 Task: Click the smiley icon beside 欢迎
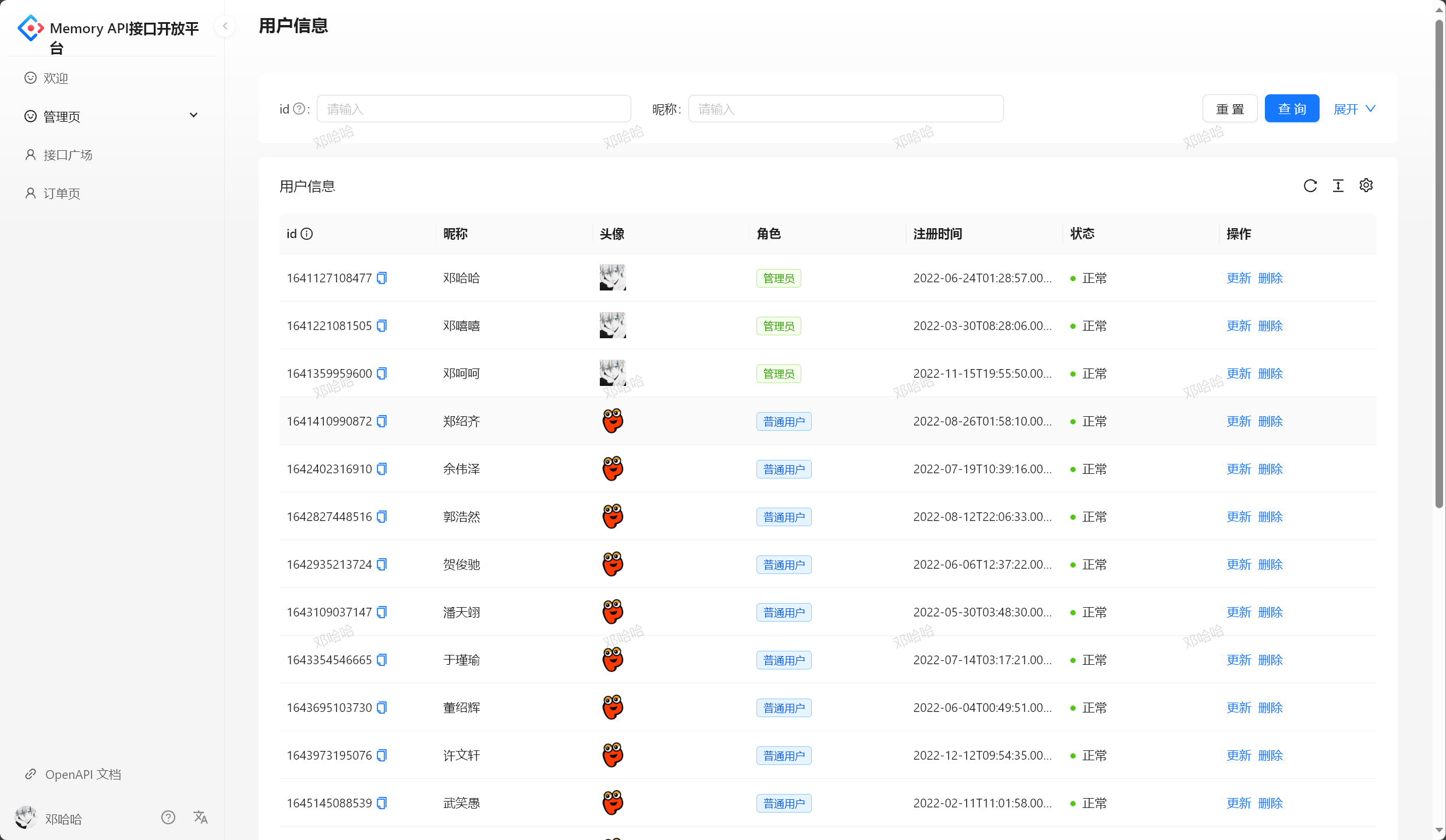pos(30,78)
